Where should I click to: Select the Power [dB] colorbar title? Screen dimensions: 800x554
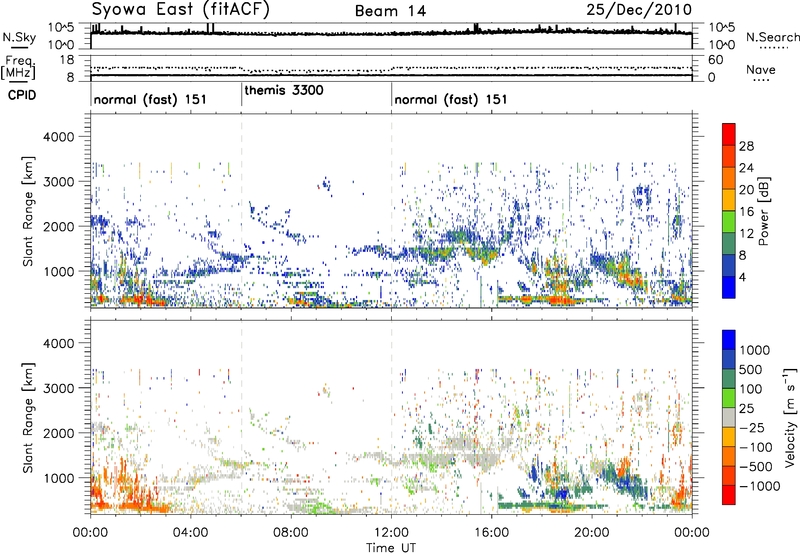[764, 211]
